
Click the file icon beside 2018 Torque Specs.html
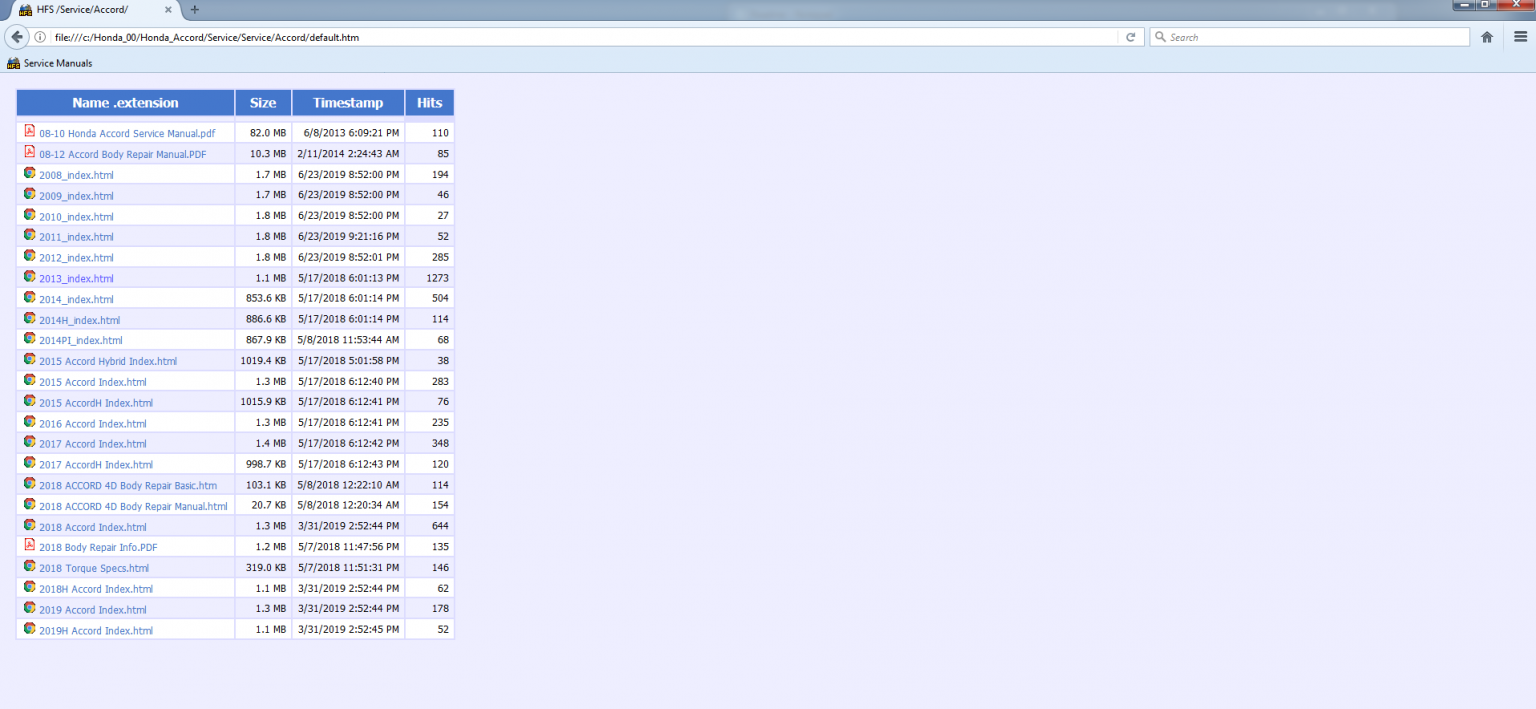(29, 566)
